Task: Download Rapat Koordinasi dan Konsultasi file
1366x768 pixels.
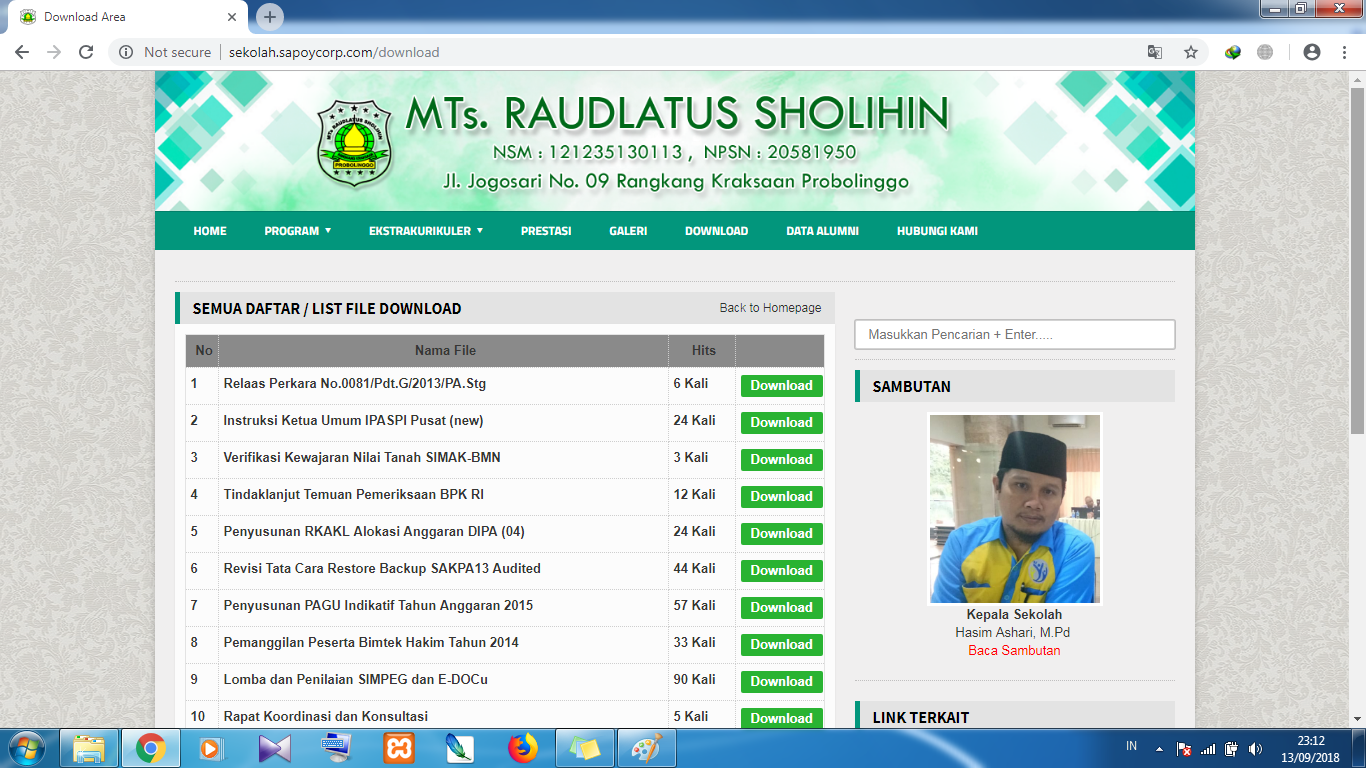Action: pos(782,718)
